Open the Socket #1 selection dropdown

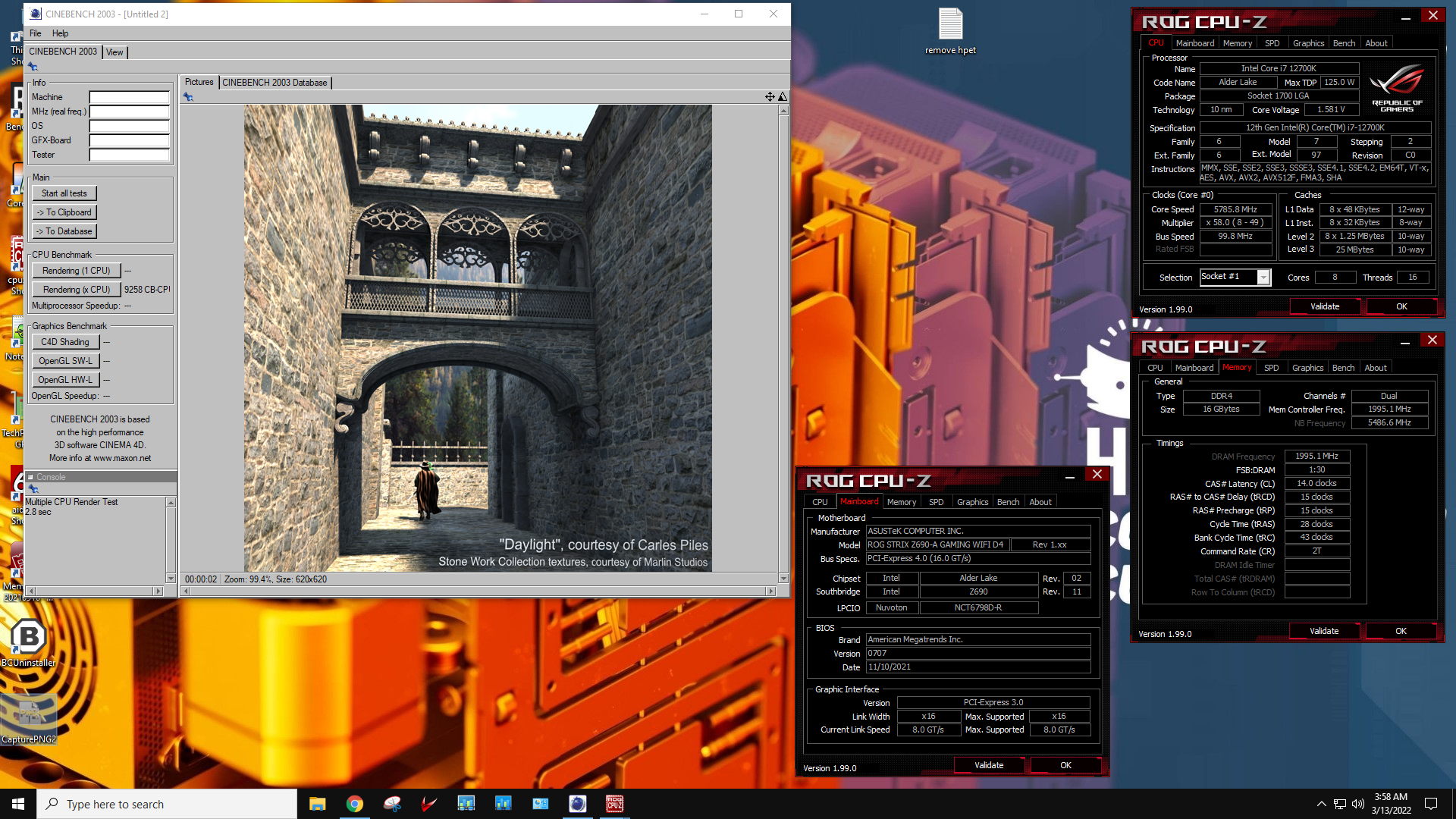(1263, 278)
